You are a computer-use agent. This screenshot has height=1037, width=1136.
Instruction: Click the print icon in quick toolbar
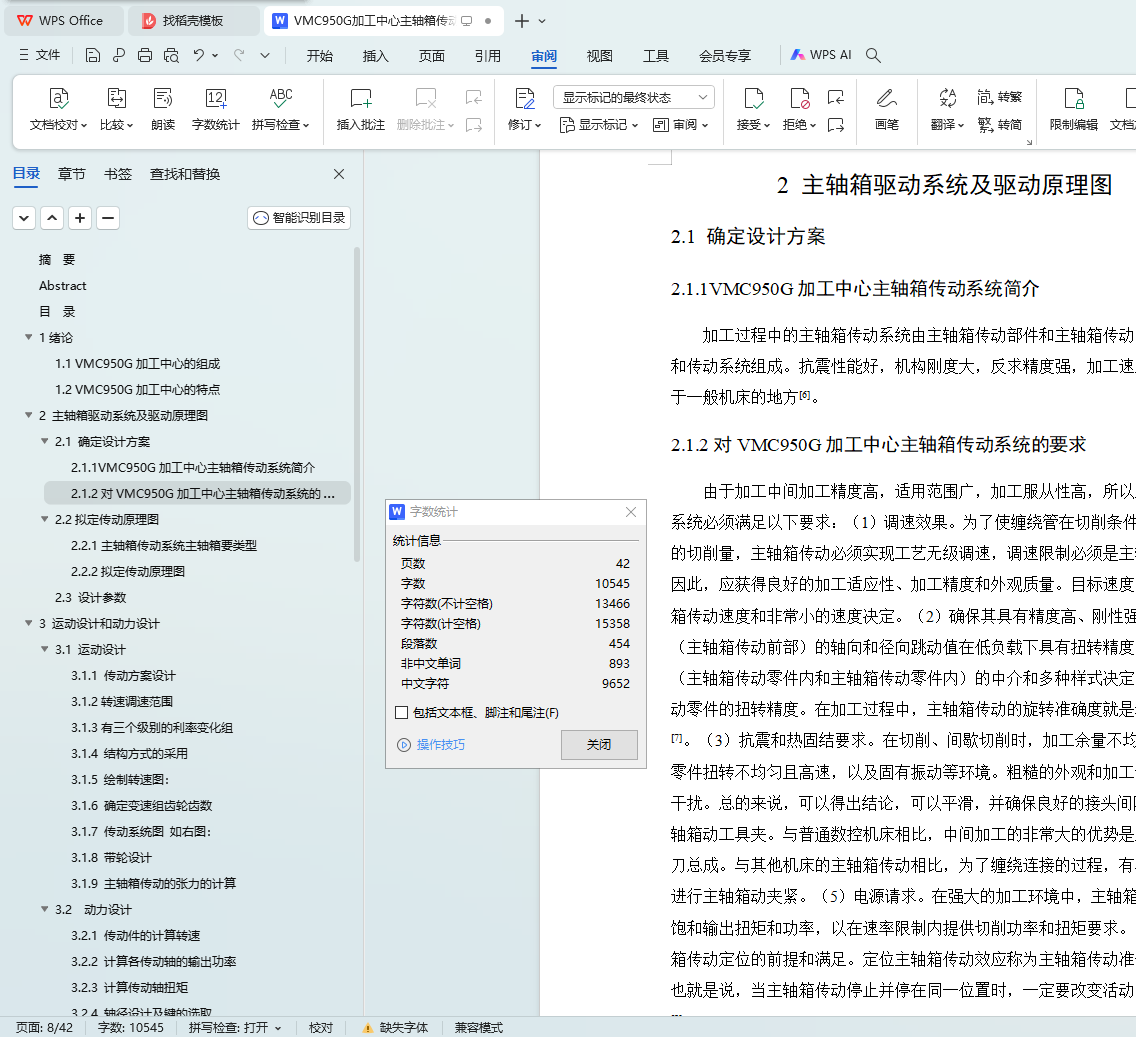[x=145, y=56]
